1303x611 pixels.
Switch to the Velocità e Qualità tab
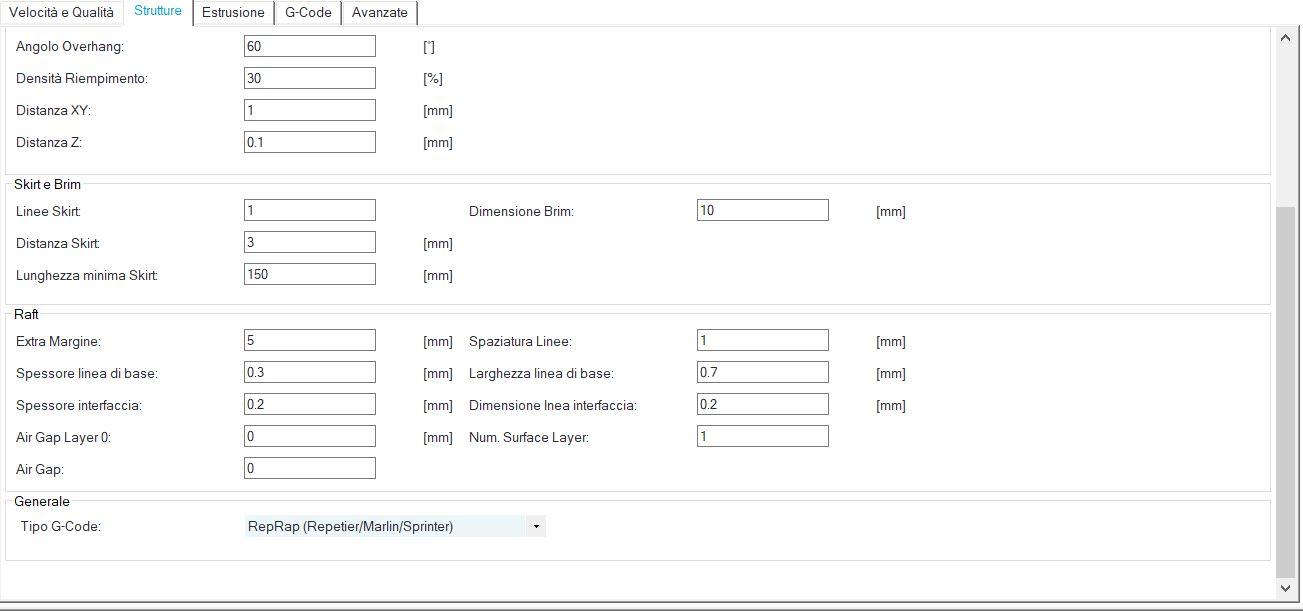coord(61,13)
